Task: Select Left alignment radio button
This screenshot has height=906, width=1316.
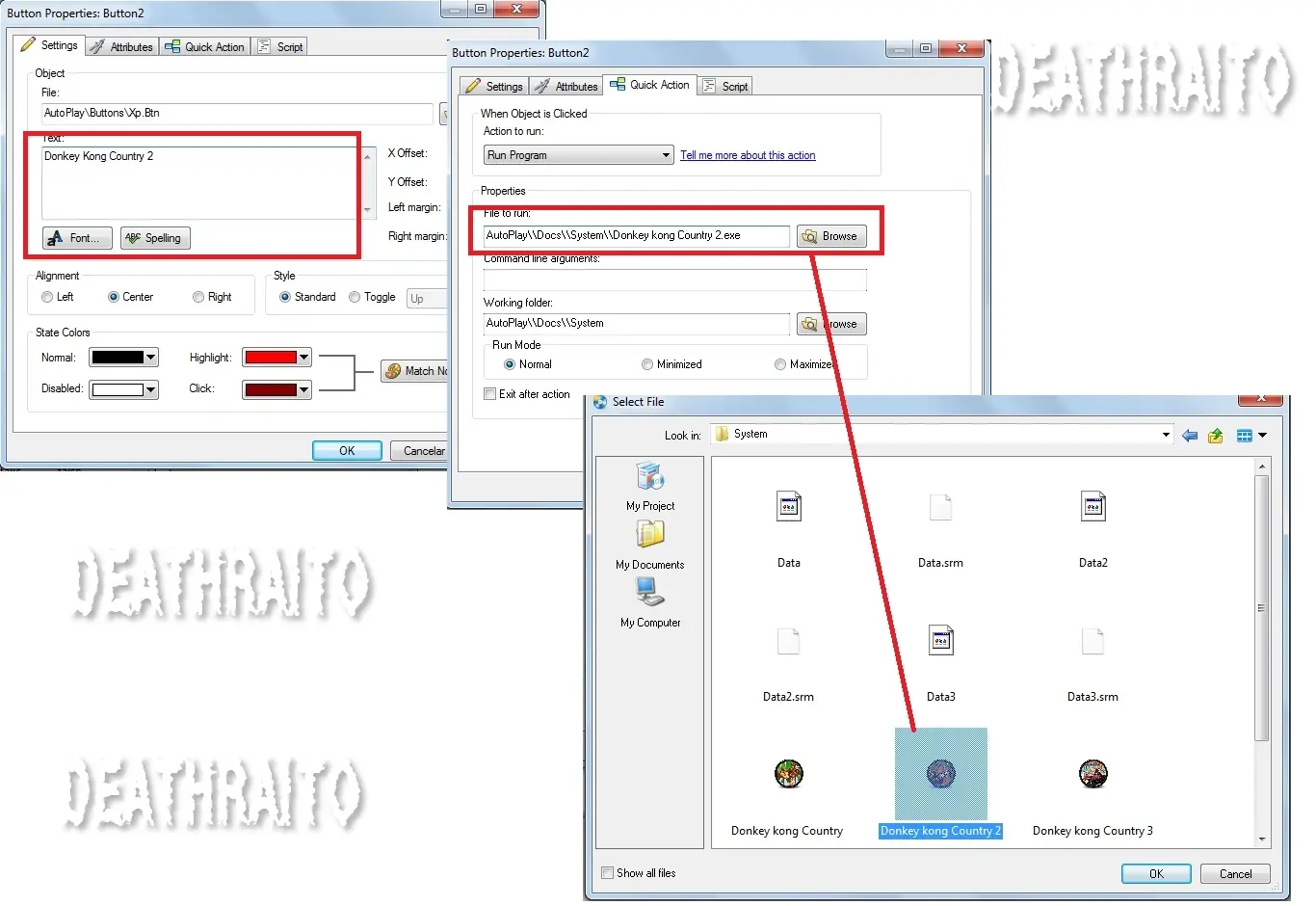Action: (47, 297)
